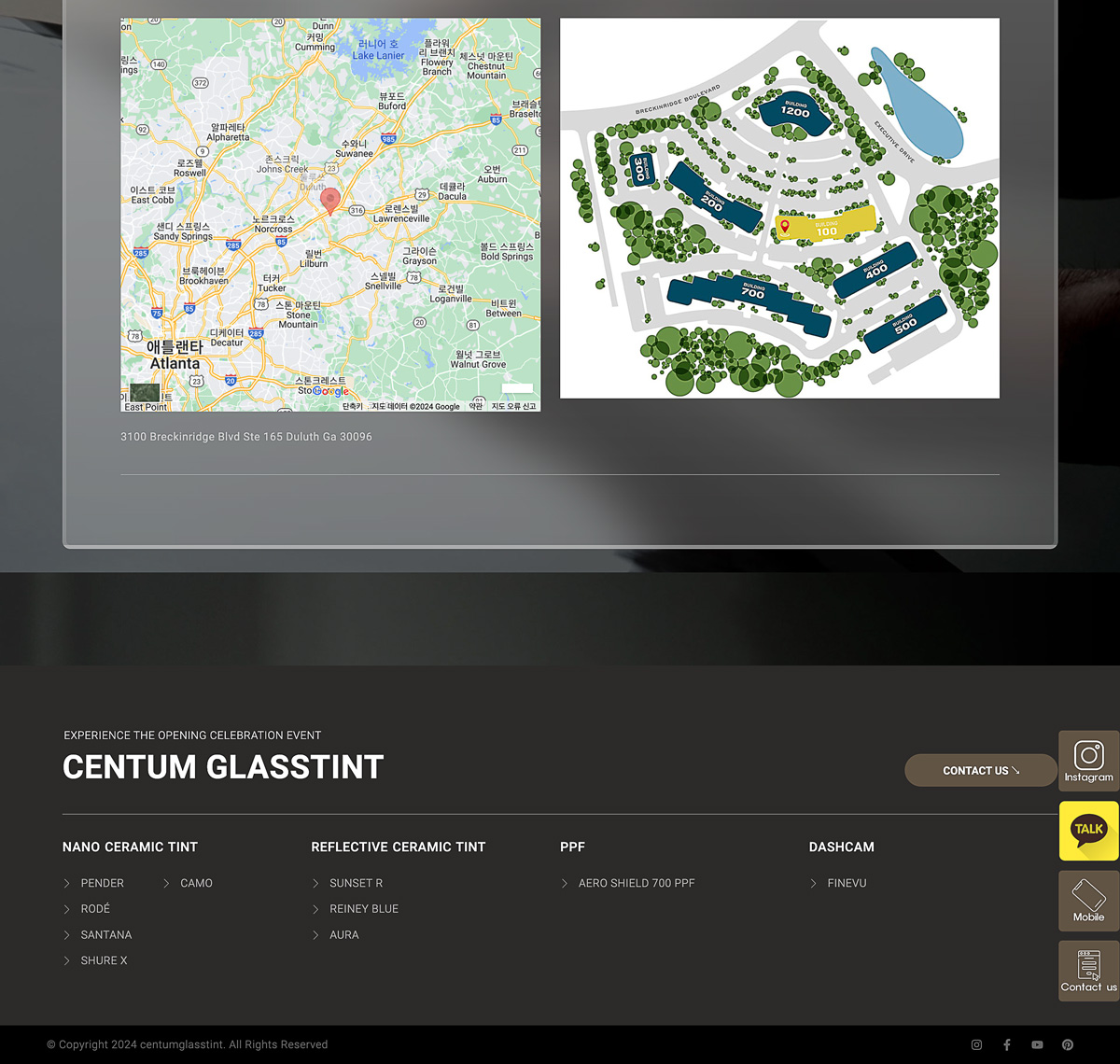
Task: Visit Instagram via footer icon
Action: coord(976,1044)
